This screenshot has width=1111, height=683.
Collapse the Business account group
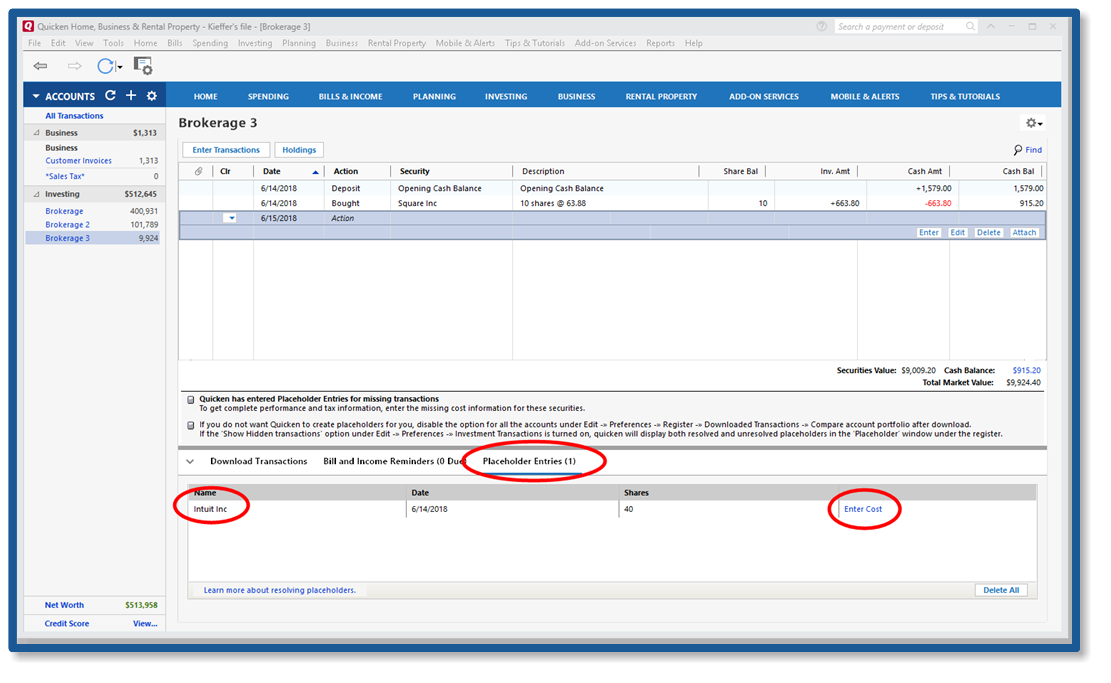(x=37, y=132)
